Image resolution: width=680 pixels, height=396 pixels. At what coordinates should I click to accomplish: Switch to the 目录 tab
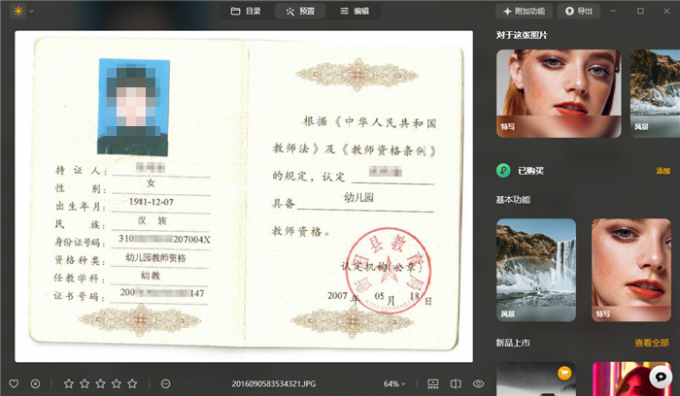coord(246,11)
